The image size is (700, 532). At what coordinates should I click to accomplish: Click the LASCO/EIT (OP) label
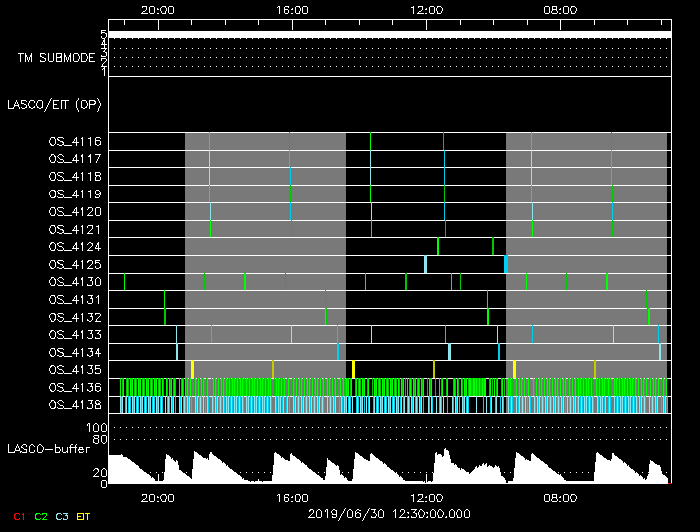[54, 105]
